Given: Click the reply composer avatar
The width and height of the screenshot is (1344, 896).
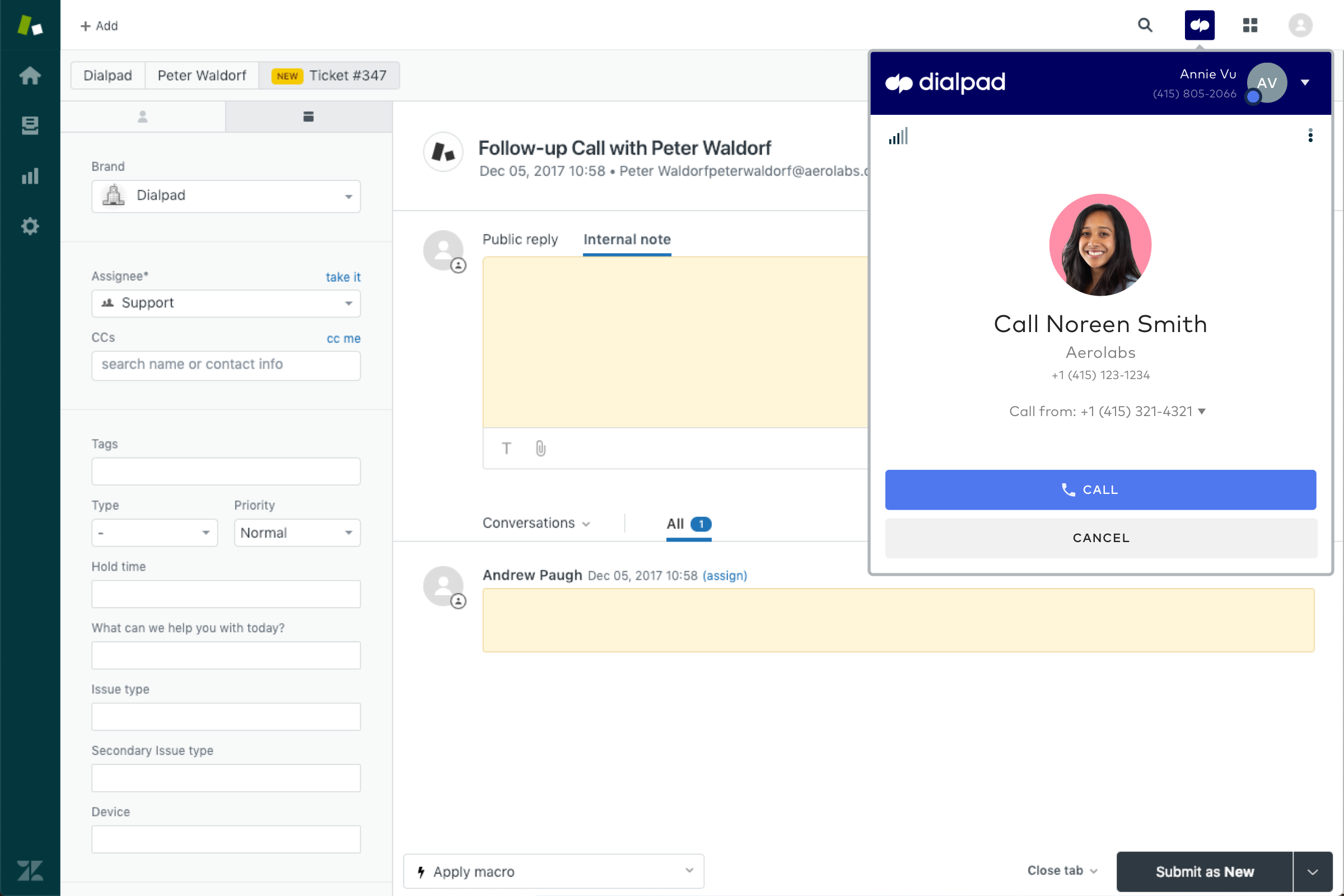Looking at the screenshot, I should tap(444, 251).
